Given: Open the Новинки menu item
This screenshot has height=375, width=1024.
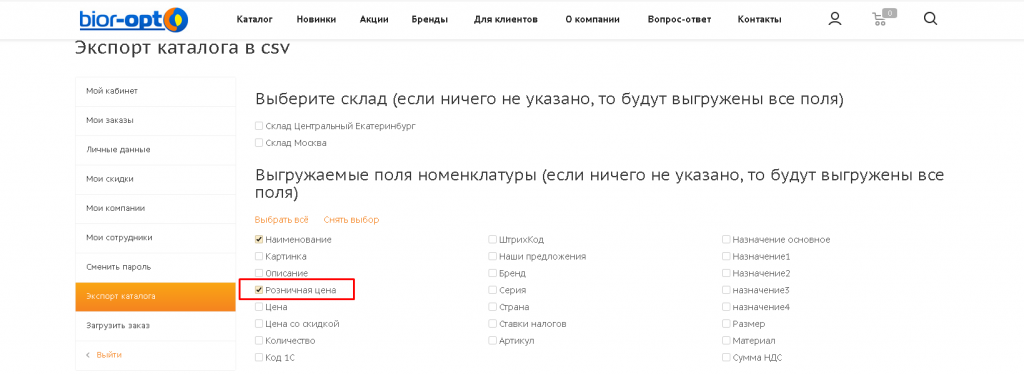Looking at the screenshot, I should (316, 20).
